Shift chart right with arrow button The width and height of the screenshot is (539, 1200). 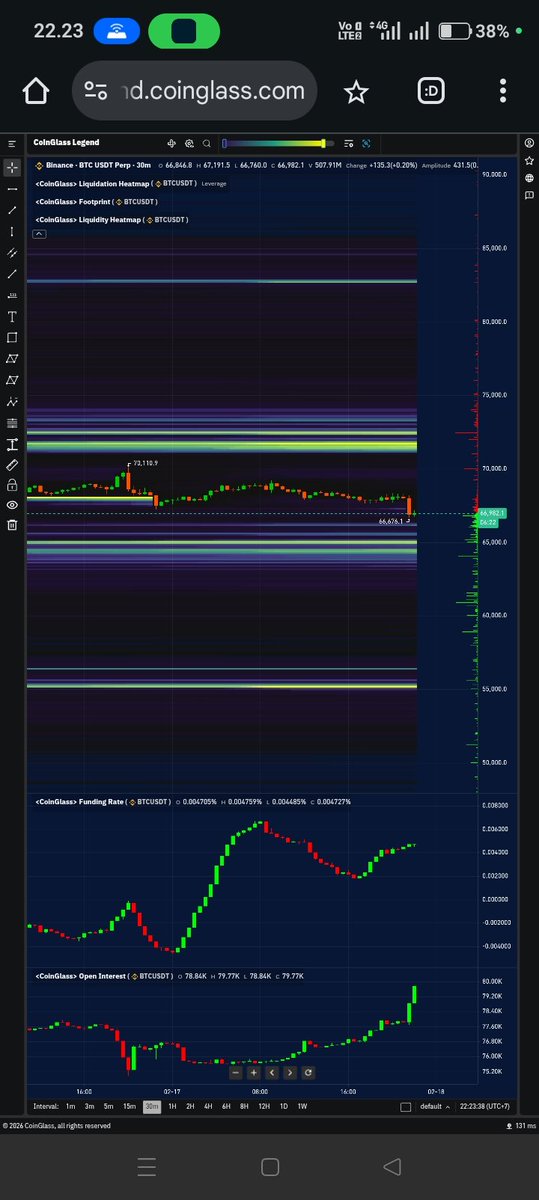point(290,1072)
